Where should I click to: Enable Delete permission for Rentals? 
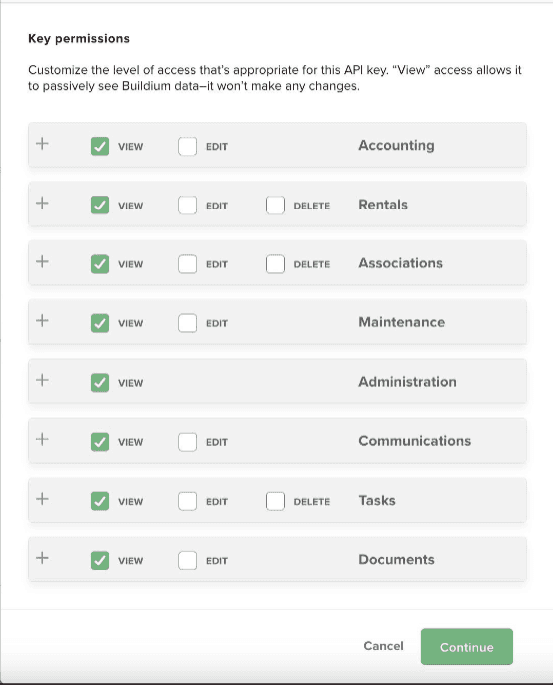[x=275, y=205]
